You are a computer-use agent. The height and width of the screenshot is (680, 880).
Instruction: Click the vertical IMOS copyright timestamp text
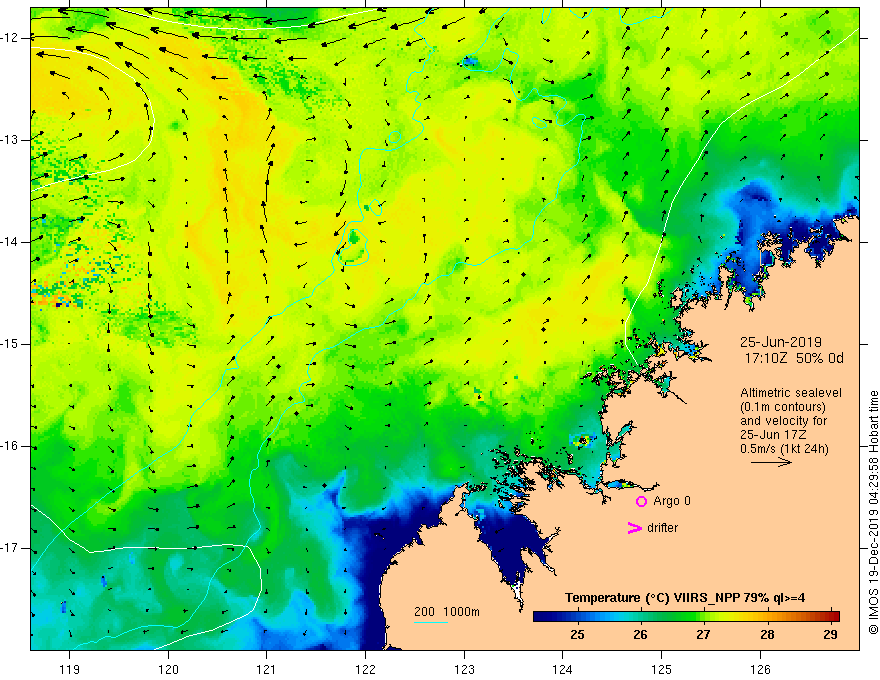click(873, 512)
